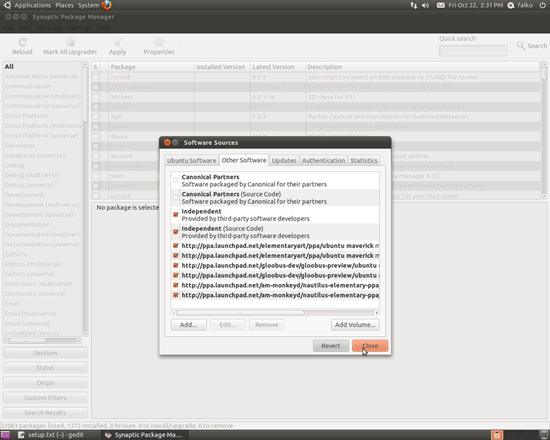Toggle the Canonical Partners (Source Code) checkbox

[175, 198]
